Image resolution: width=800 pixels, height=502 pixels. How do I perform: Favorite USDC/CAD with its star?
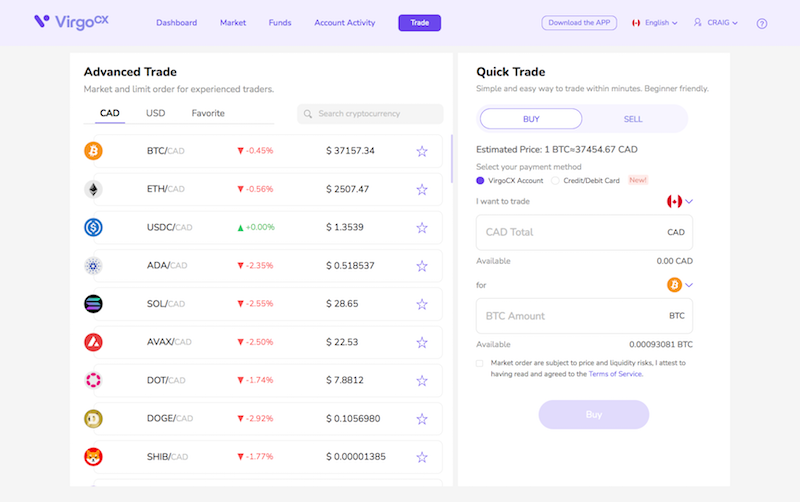(422, 228)
